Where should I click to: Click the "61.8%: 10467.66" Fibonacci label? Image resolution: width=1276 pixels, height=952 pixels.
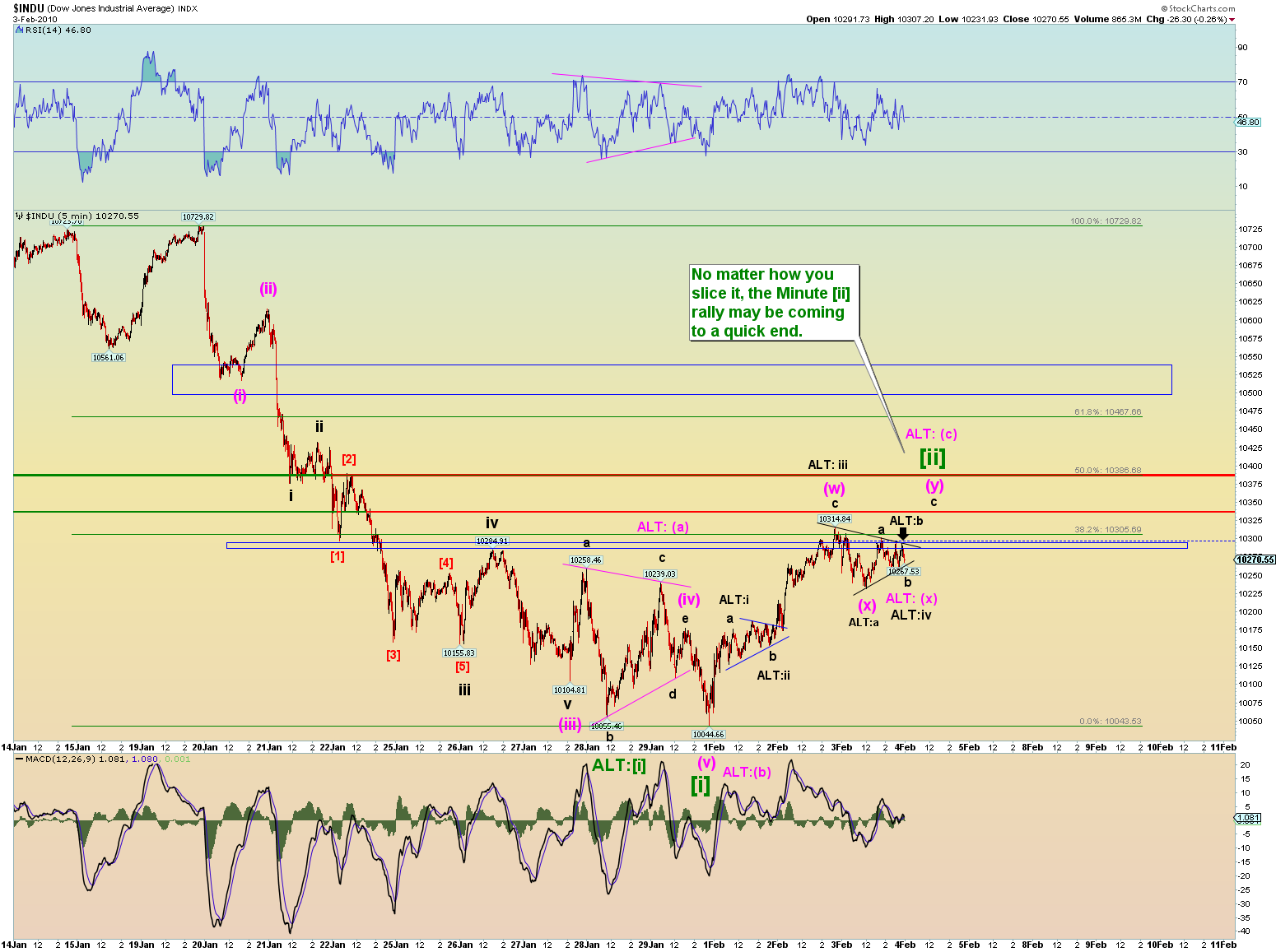click(x=1107, y=412)
